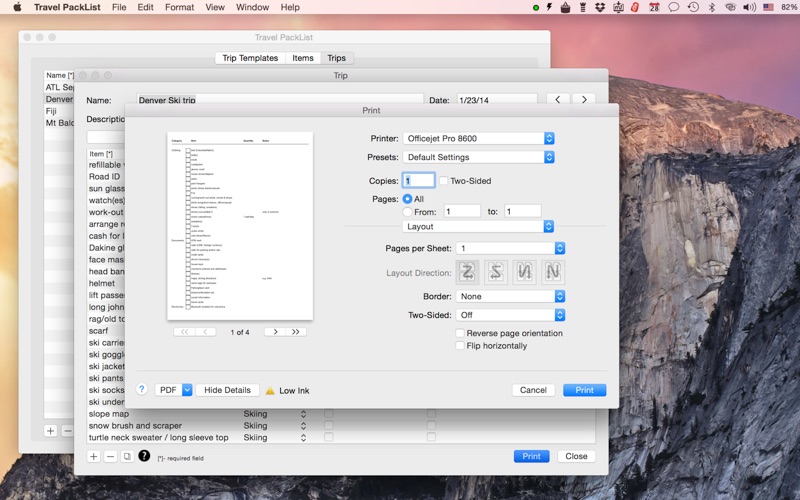Image resolution: width=800 pixels, height=500 pixels.
Task: Open the Border dropdown
Action: point(510,296)
